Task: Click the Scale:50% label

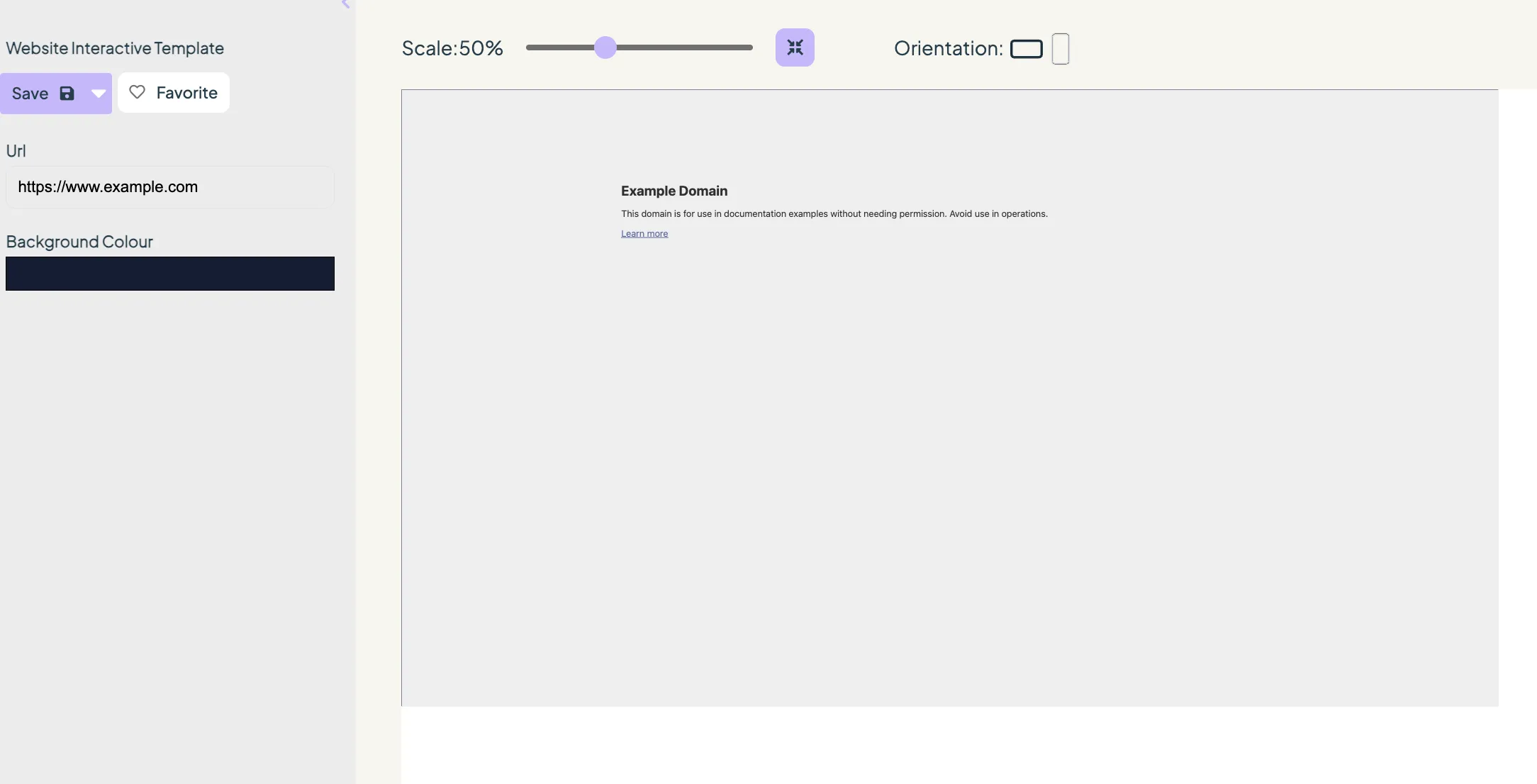Action: [x=452, y=48]
